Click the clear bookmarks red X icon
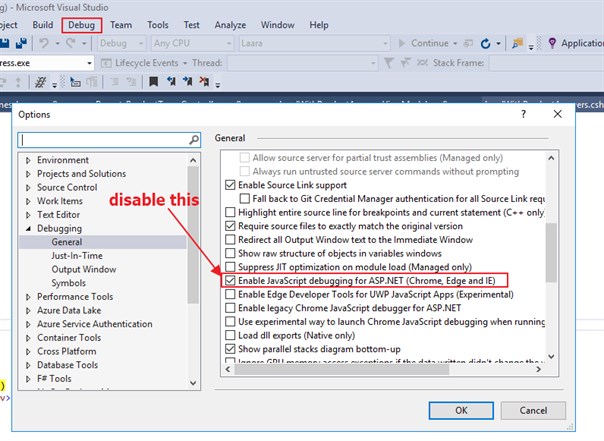 click(x=204, y=81)
